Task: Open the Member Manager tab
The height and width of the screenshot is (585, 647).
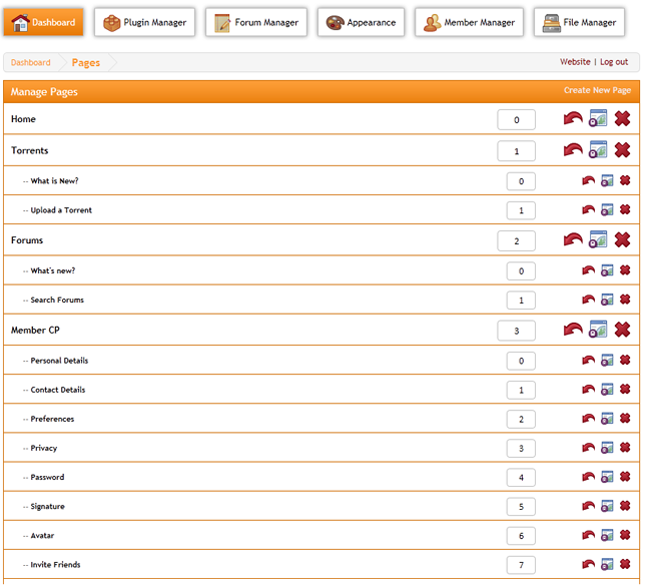Action: [x=469, y=22]
